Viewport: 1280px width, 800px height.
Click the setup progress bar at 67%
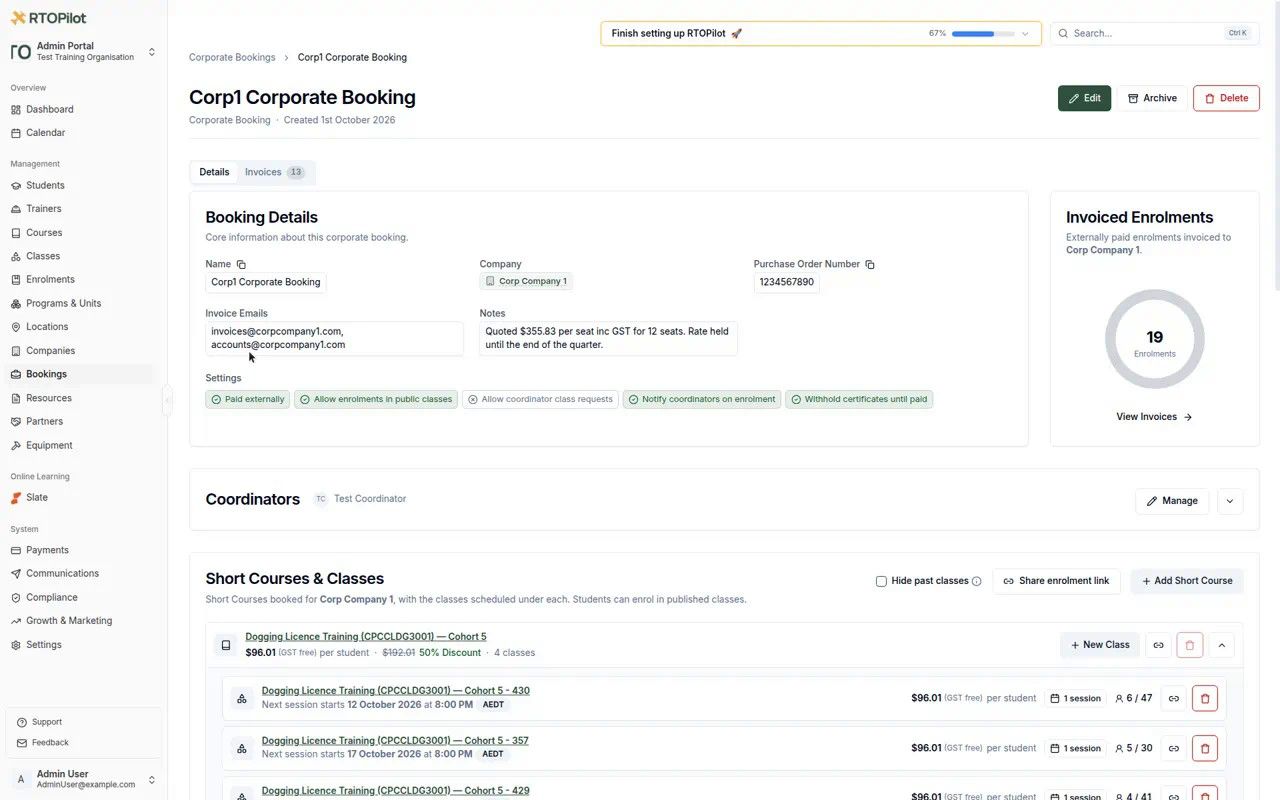(983, 34)
